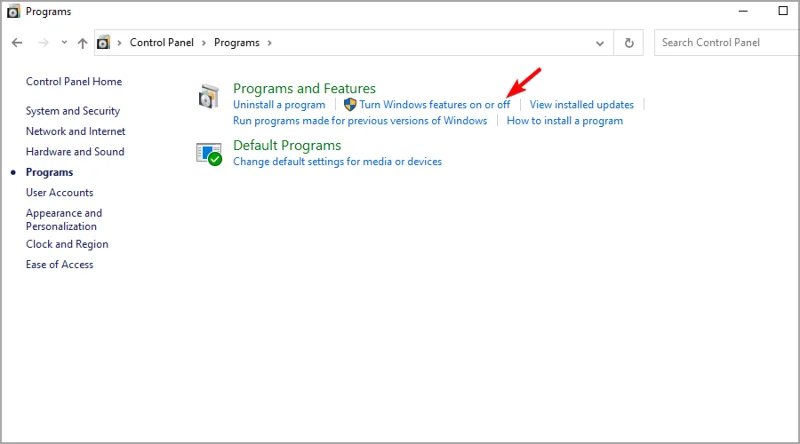Click the forward navigation arrow
The width and height of the screenshot is (800, 444).
[43, 43]
